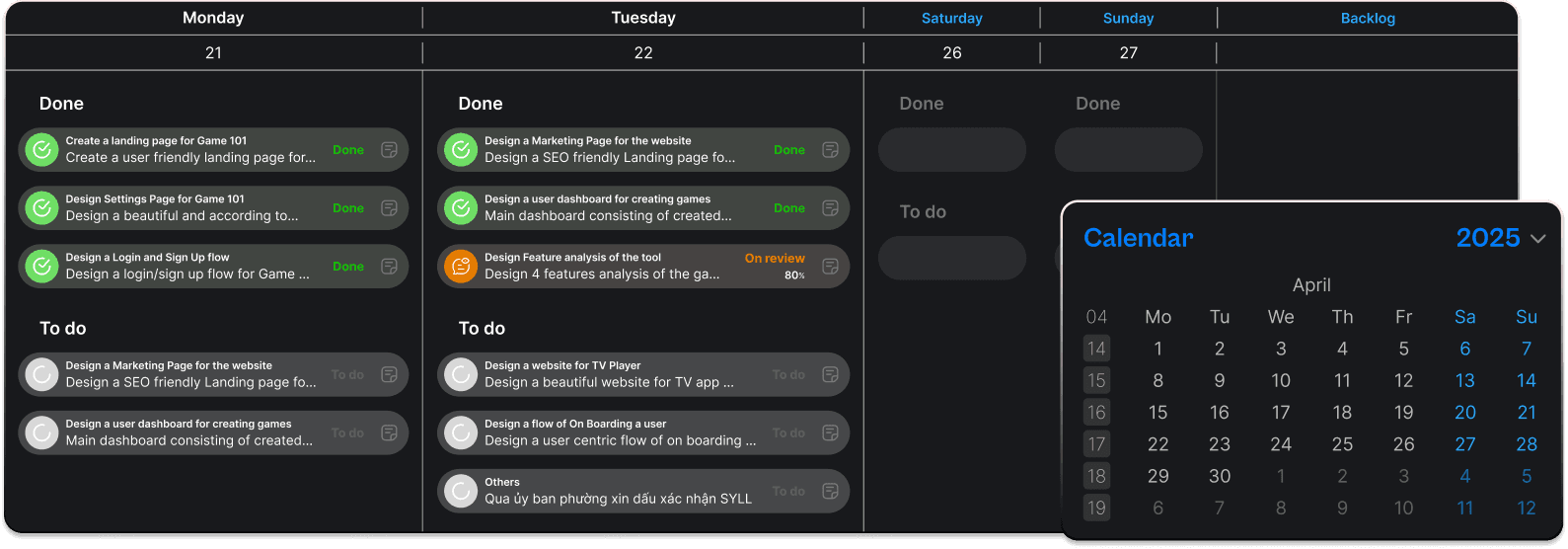Check off the Others task circle

point(461,491)
